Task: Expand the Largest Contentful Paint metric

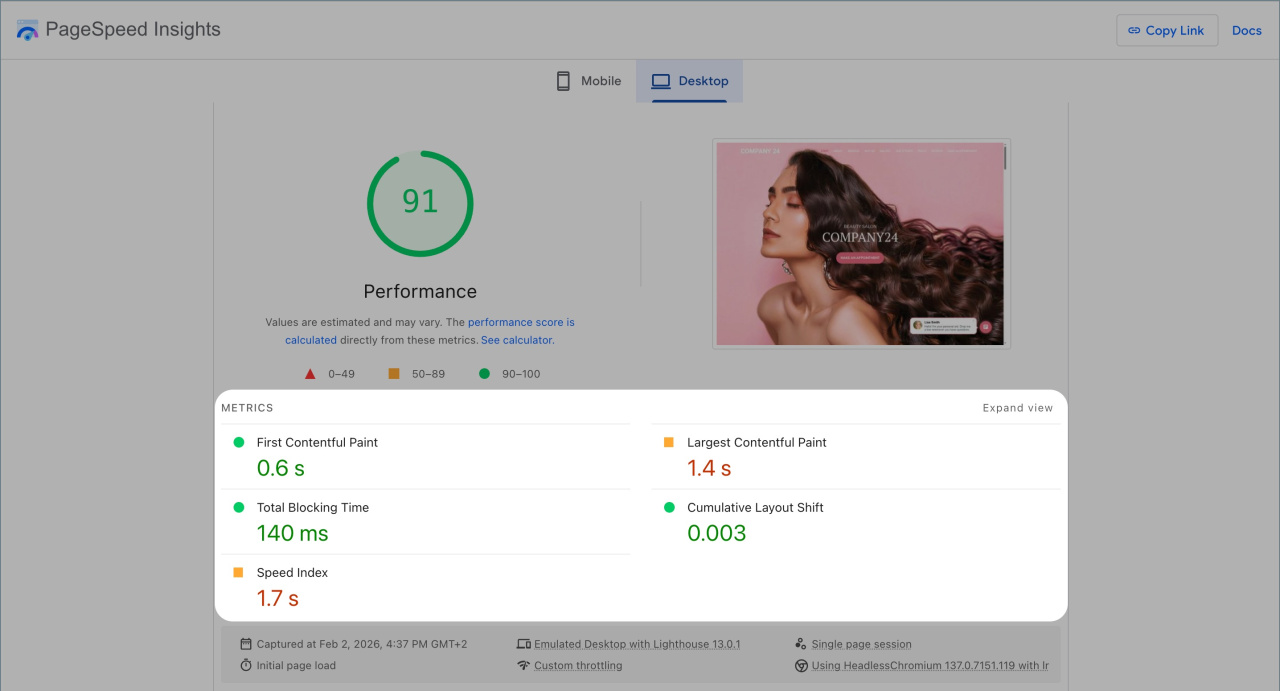Action: 756,442
